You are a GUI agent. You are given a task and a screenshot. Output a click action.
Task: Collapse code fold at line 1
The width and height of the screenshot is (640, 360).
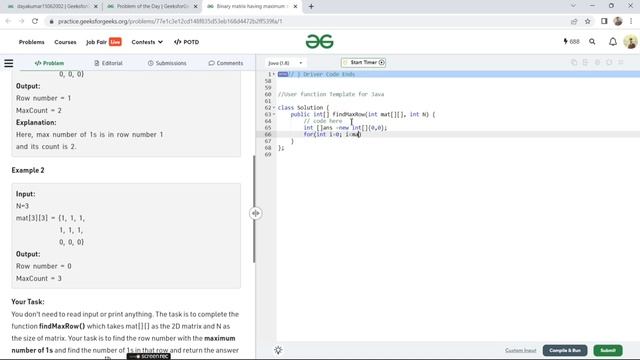coord(274,74)
